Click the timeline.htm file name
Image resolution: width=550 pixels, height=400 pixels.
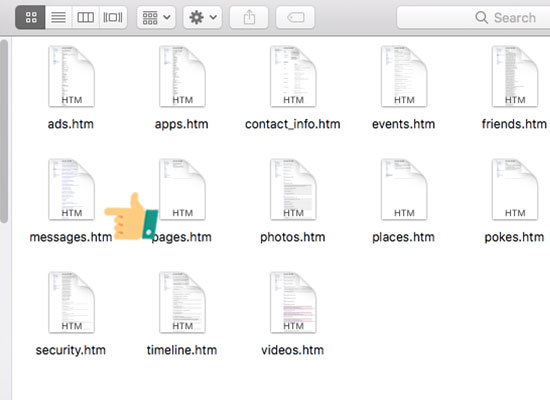182,350
